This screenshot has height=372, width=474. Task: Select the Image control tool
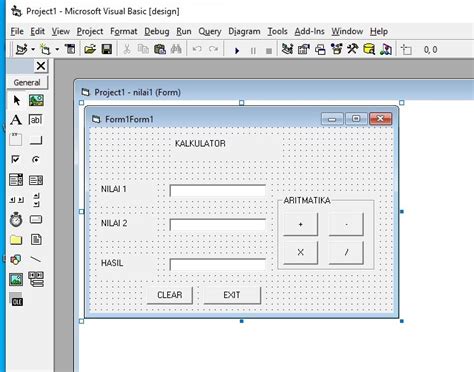pyautogui.click(x=16, y=279)
